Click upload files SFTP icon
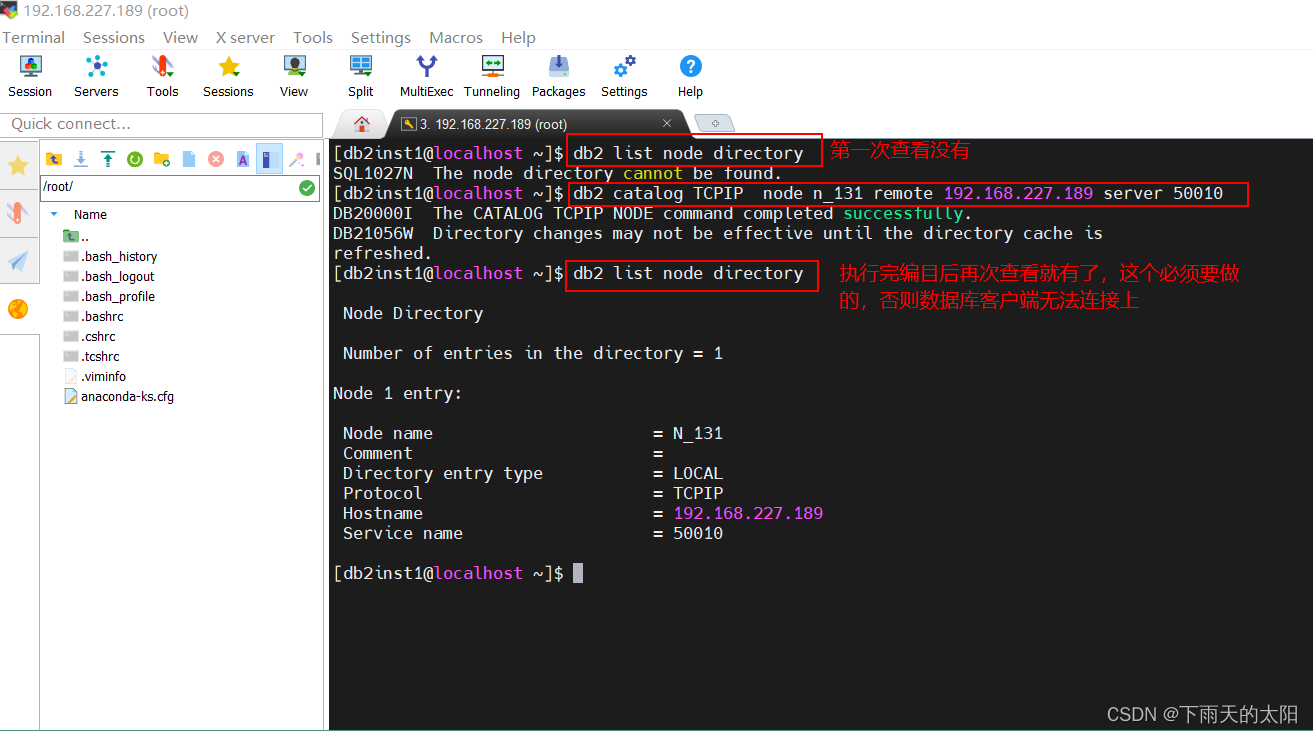Viewport: 1313px width, 734px height. pos(108,159)
